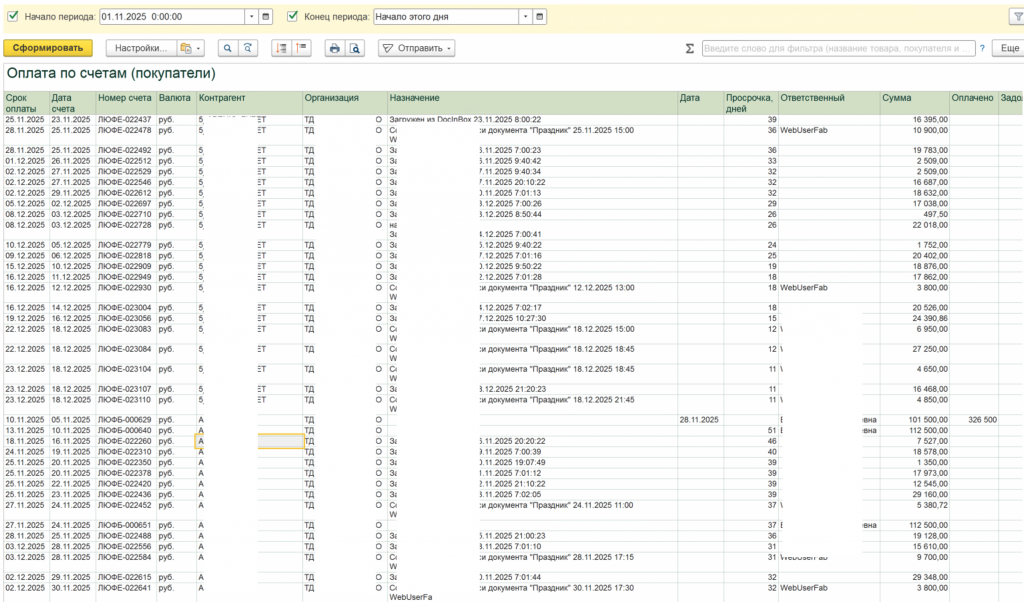Viewport: 1024px width, 602px height.
Task: Click the funnel filter icon at top right
Action: (1016, 17)
